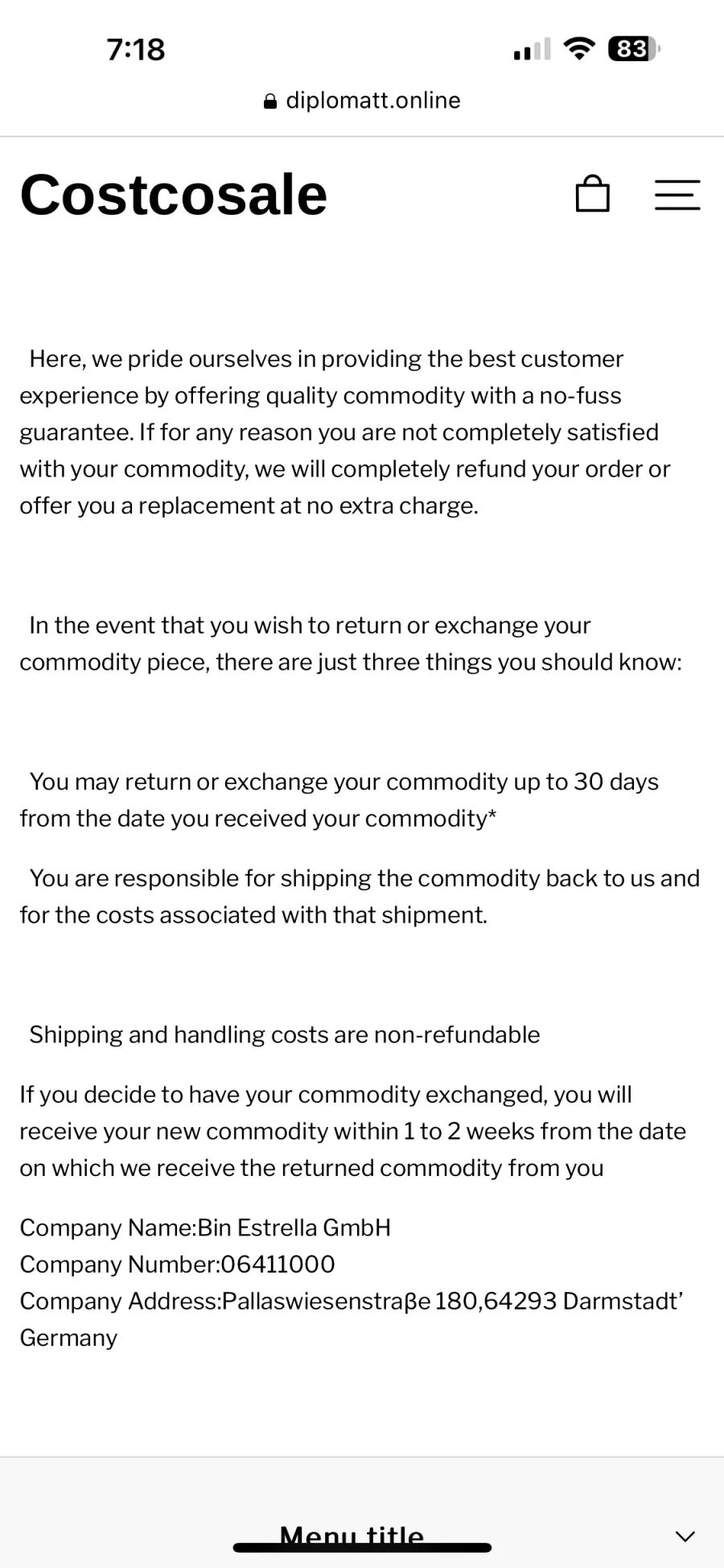The width and height of the screenshot is (724, 1568).
Task: Click the Company Number 06411000 line
Action: (177, 1265)
